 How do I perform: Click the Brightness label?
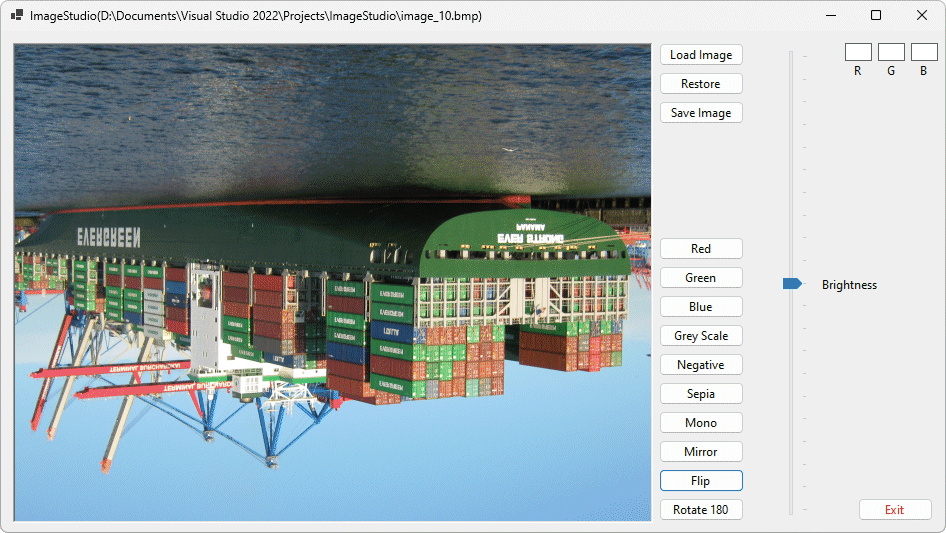(x=849, y=285)
